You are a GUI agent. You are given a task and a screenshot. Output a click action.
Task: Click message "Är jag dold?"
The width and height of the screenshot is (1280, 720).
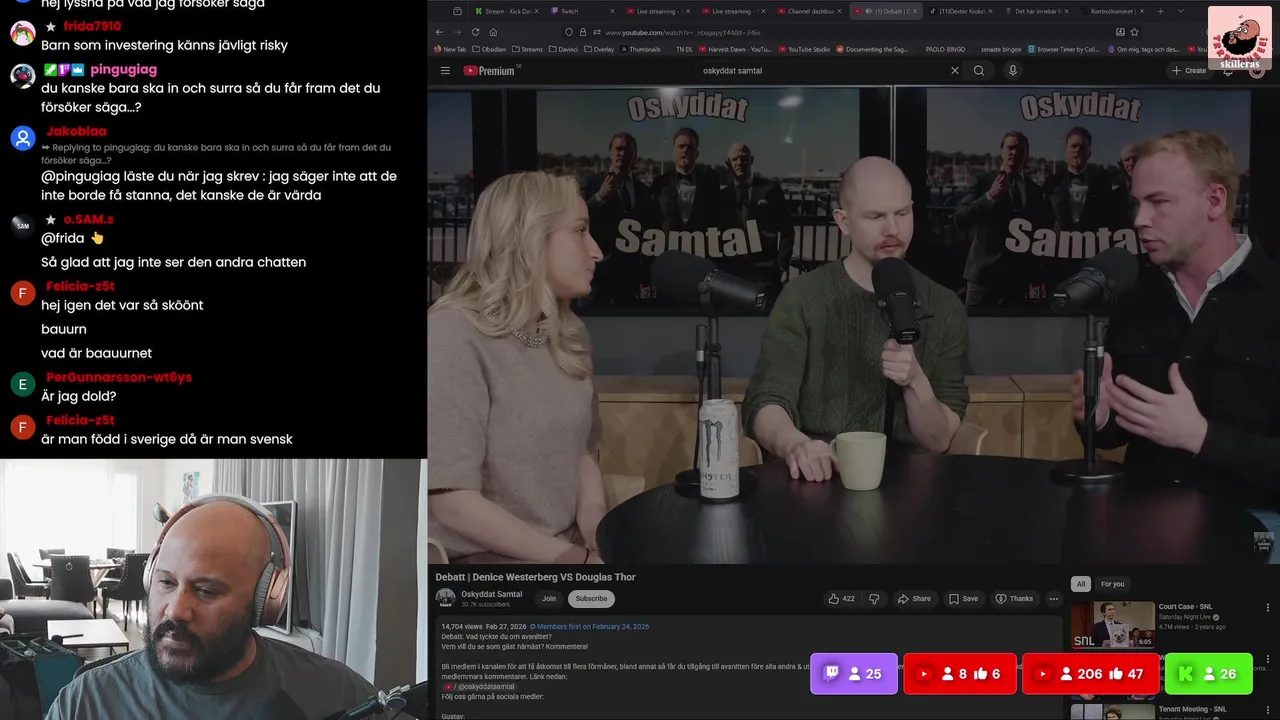tap(79, 396)
